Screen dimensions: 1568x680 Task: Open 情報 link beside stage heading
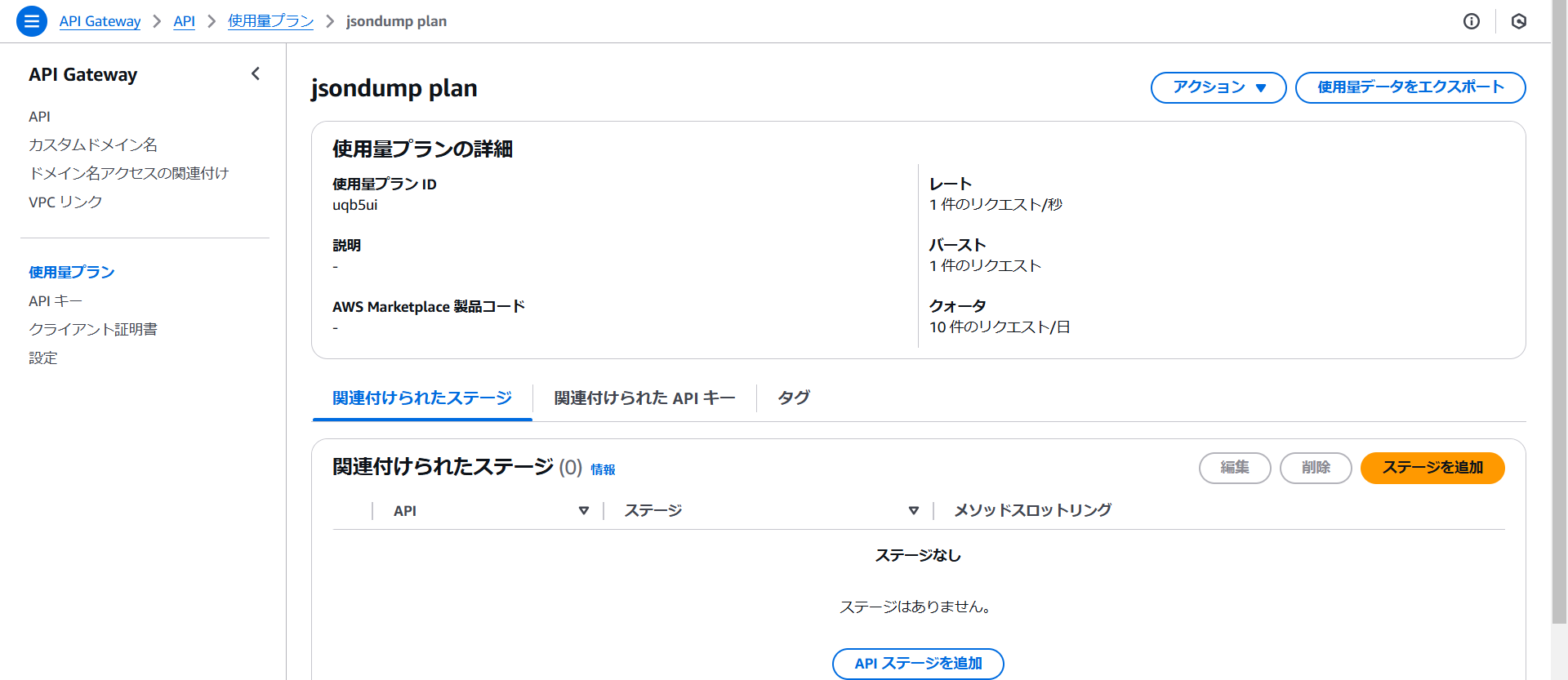pyautogui.click(x=603, y=469)
